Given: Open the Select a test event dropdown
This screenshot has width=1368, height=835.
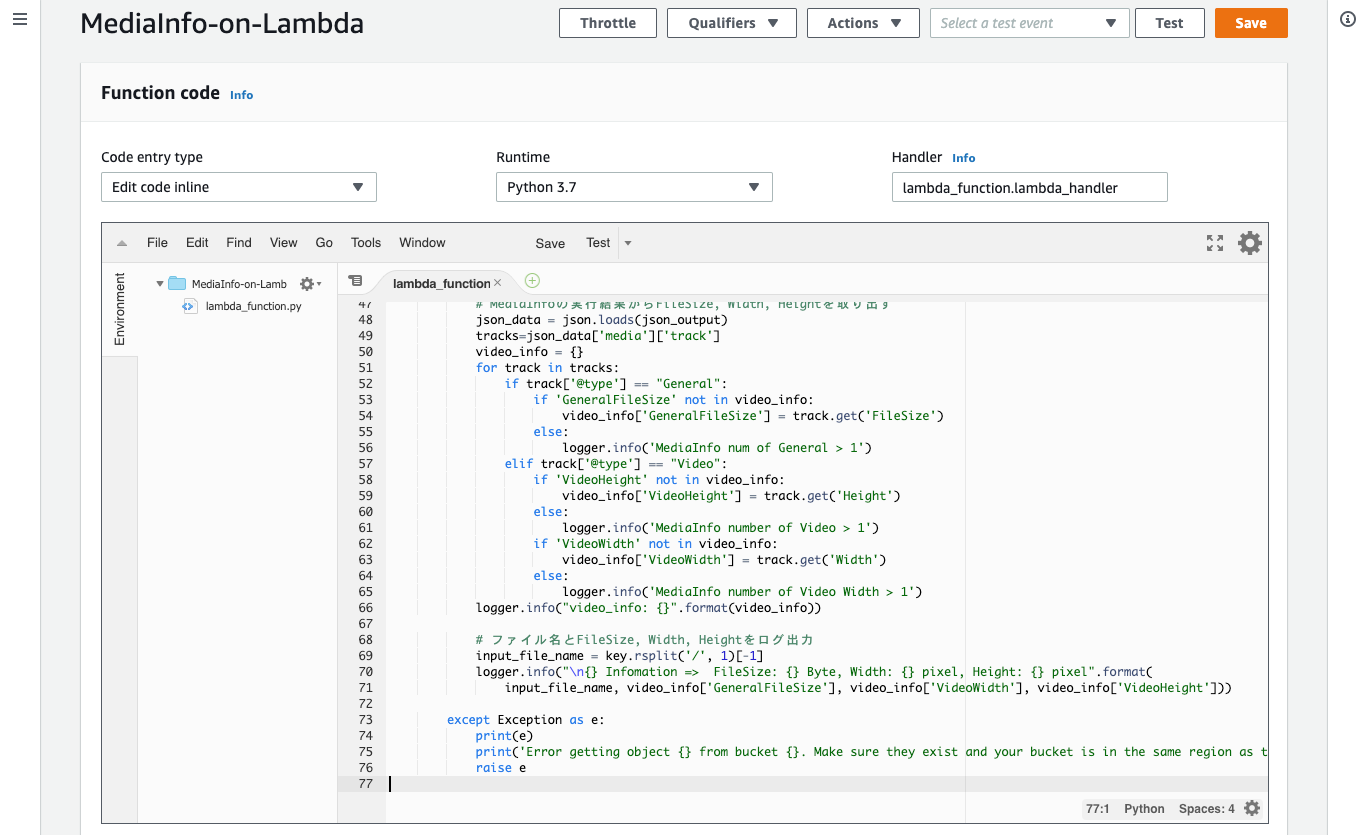Looking at the screenshot, I should tap(1029, 22).
